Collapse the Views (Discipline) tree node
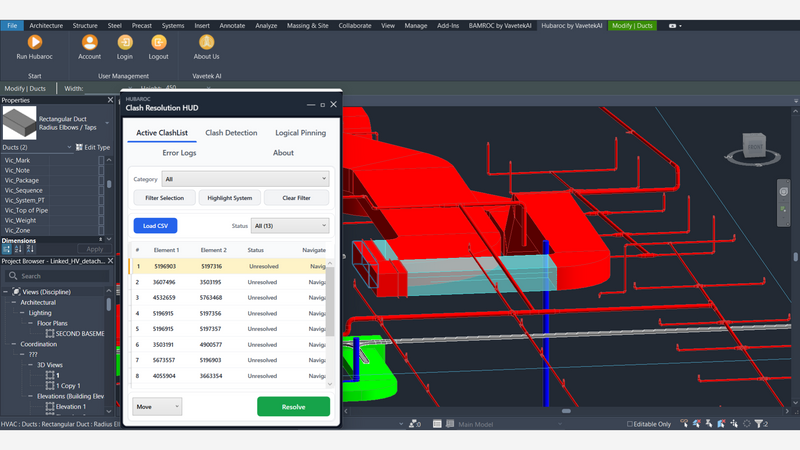The height and width of the screenshot is (450, 800). coord(6,292)
